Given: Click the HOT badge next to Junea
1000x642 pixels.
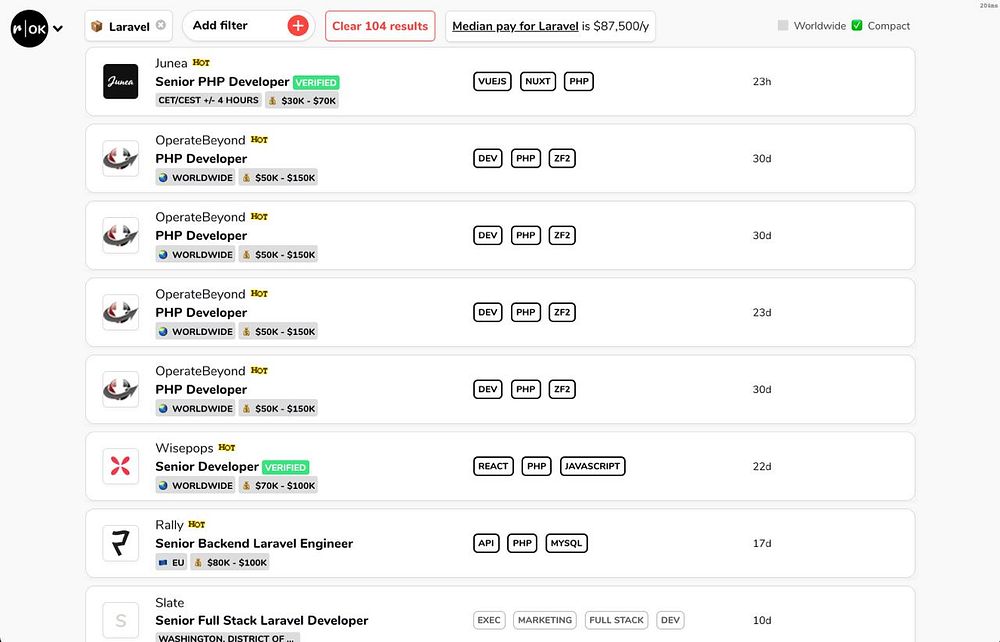Looking at the screenshot, I should click(x=201, y=62).
